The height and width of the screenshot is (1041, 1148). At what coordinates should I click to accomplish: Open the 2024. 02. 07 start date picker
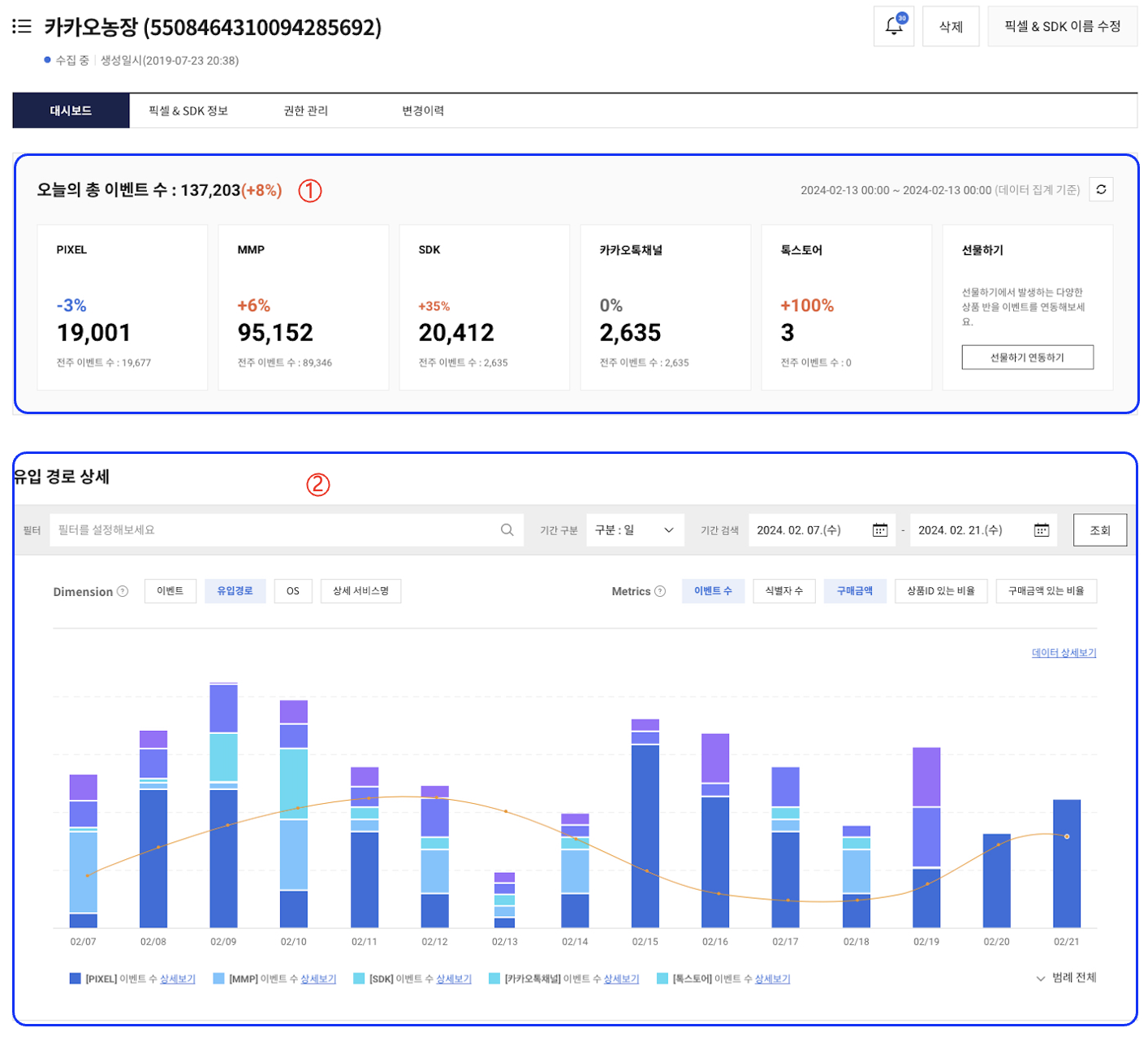809,530
